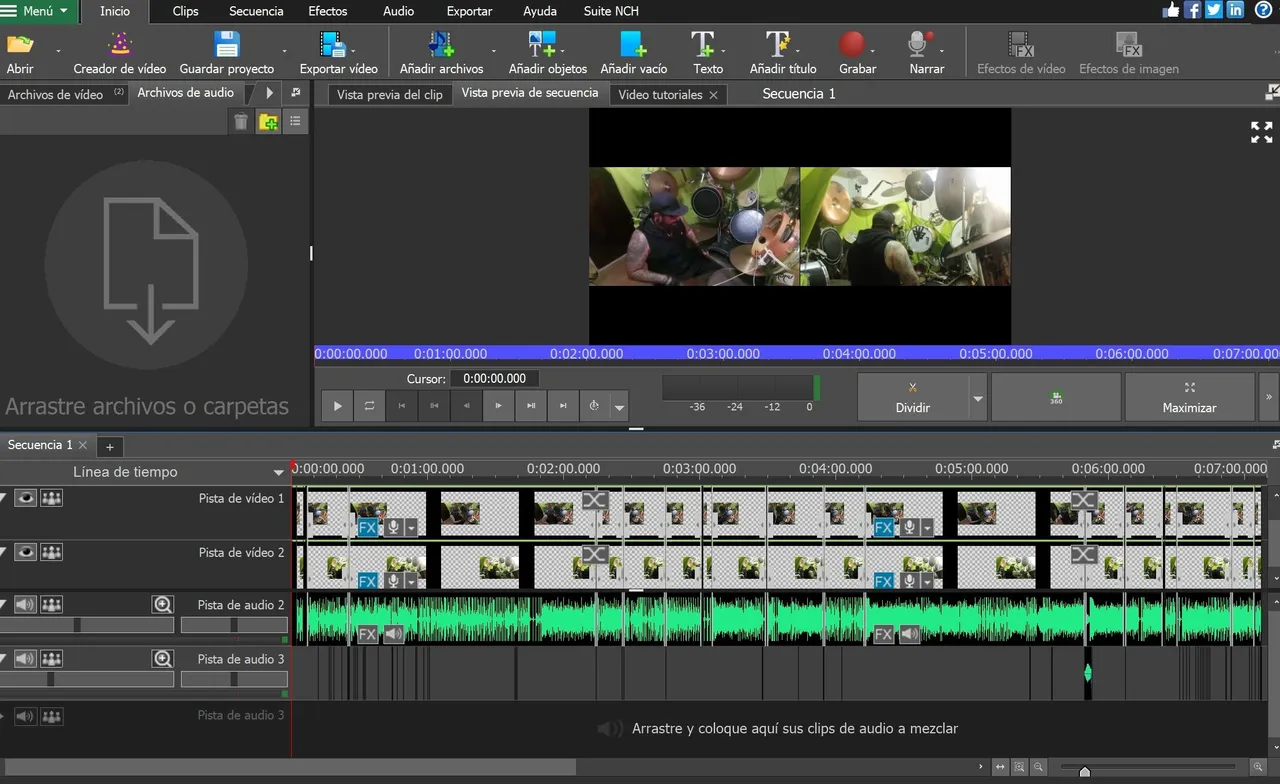Click the Exportar vídeo icon

point(332,44)
